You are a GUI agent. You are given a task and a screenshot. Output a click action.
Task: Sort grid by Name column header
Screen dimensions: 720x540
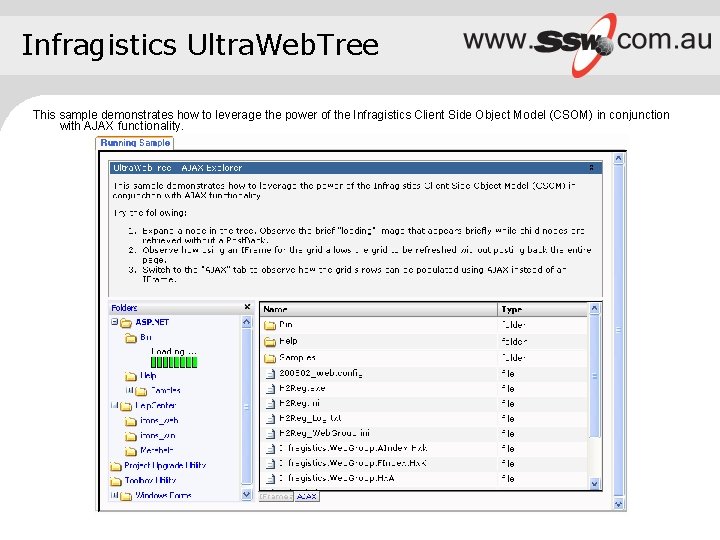coord(378,309)
